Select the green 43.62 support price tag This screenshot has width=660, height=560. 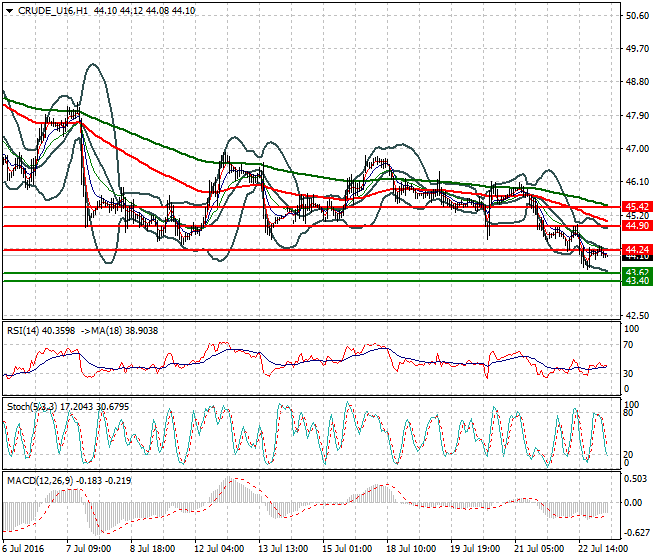point(637,272)
